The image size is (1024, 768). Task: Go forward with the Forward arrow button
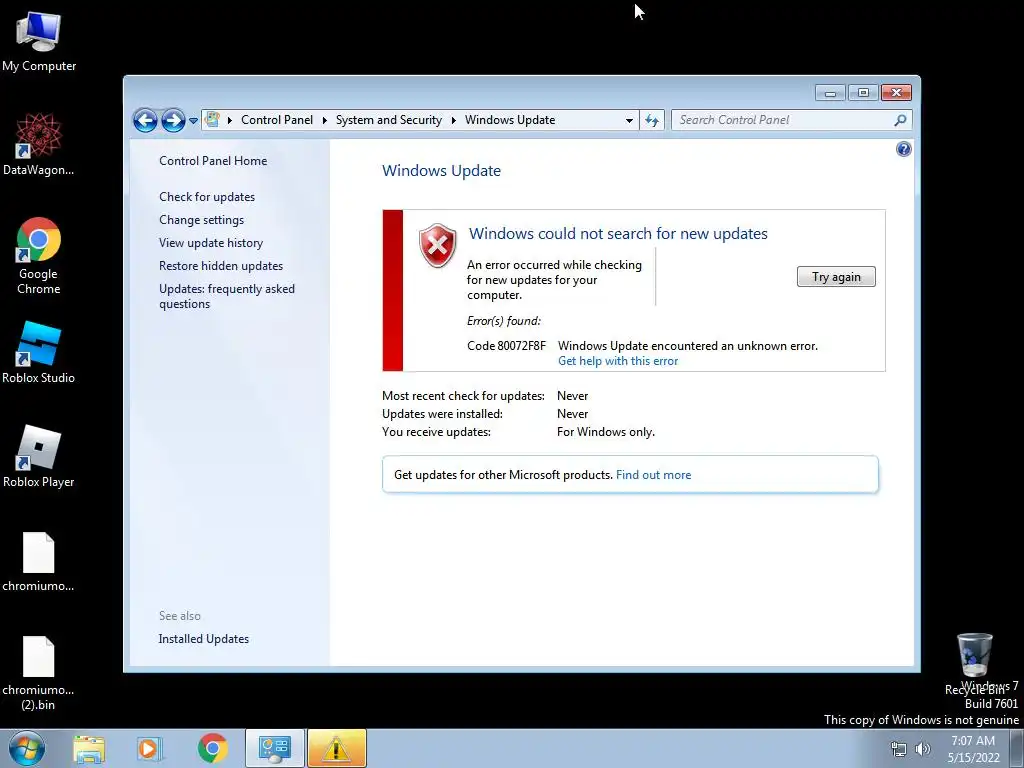173,120
